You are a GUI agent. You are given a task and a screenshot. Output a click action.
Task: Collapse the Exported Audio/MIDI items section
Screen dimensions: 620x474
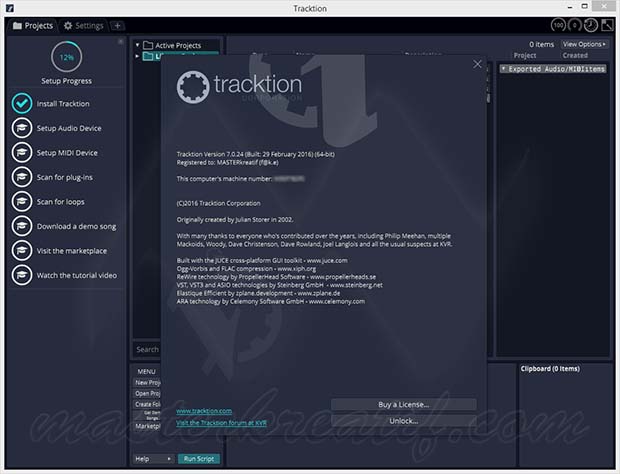point(503,69)
